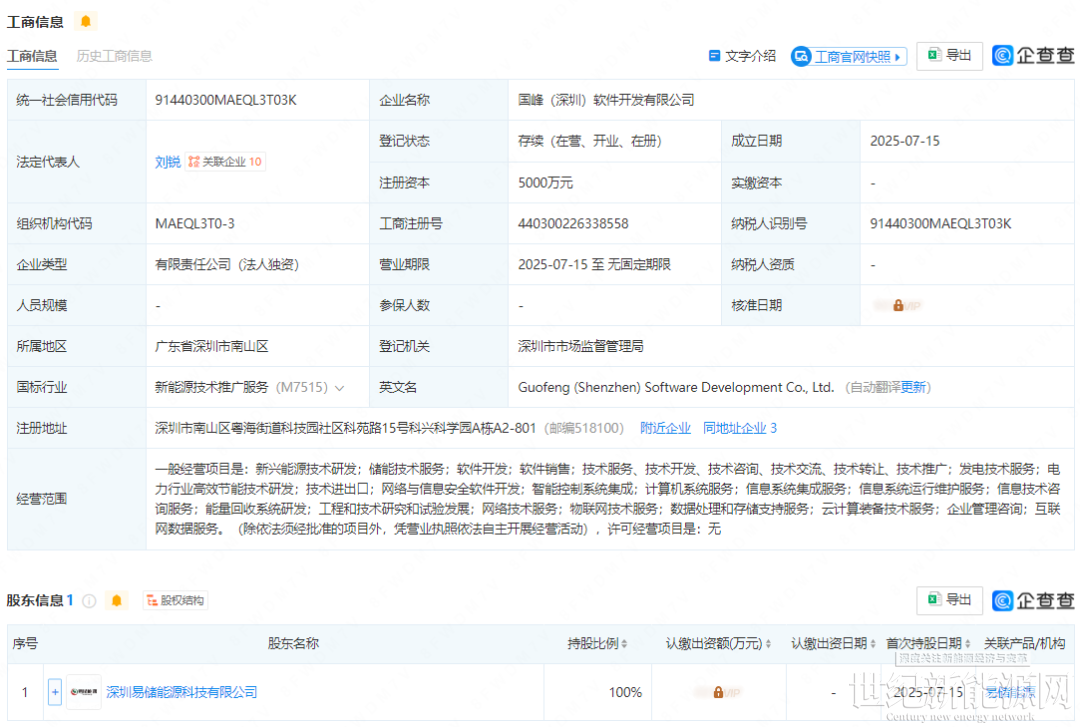Click 工商注册号 value 440300226338558
This screenshot has height=727, width=1080.
tap(573, 223)
